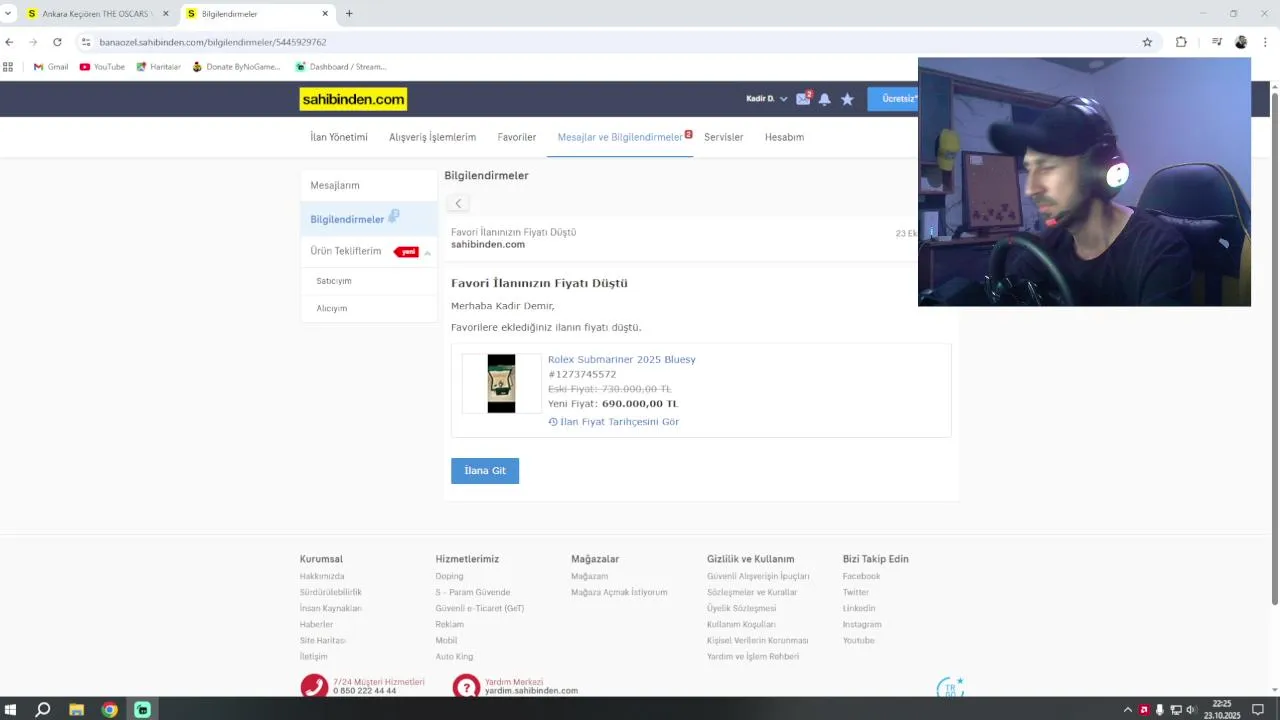Open the tab search dropdown arrow

click(8, 14)
